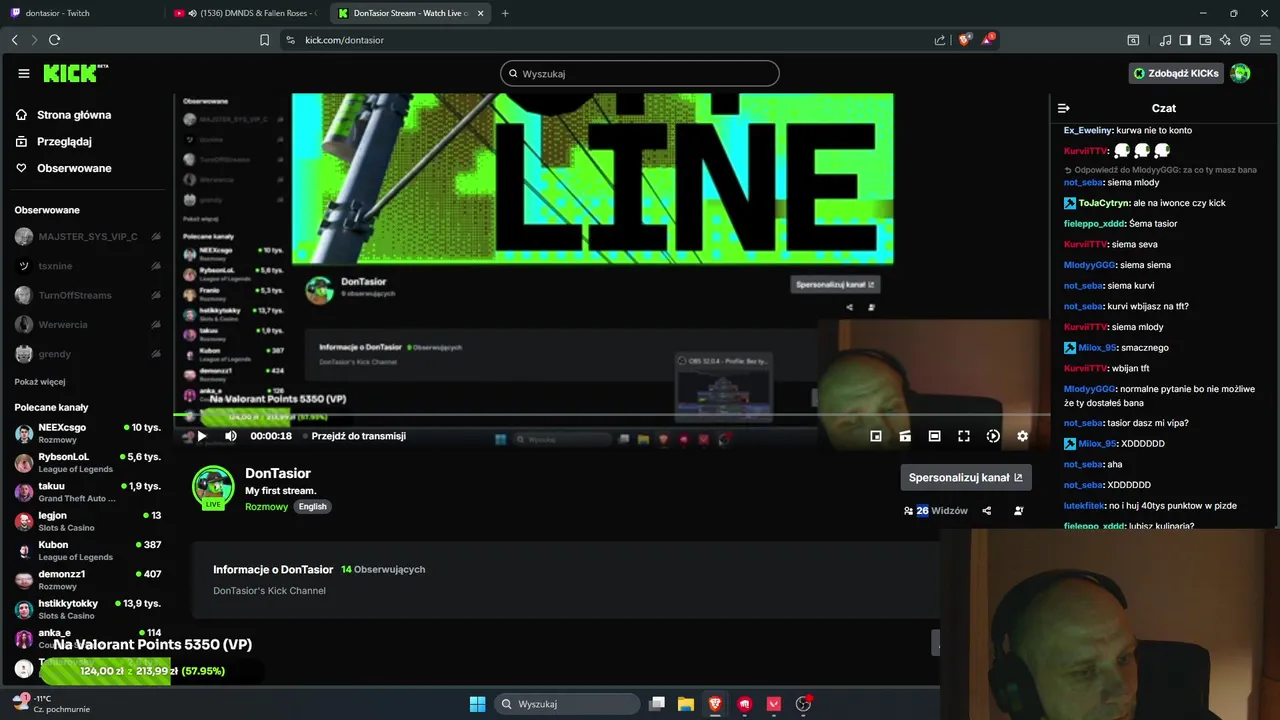Switch to the DMNDS & Fallen Roses tab
1280x720 pixels.
click(x=244, y=13)
